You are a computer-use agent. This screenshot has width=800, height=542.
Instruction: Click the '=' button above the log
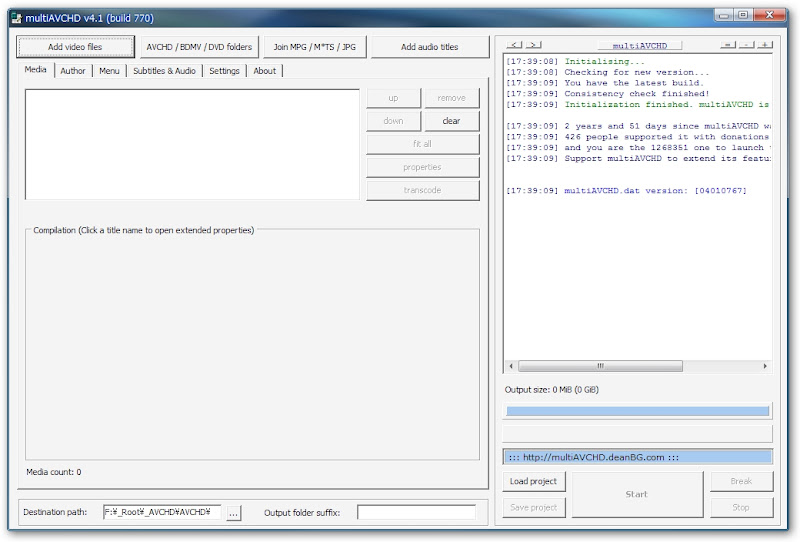pyautogui.click(x=728, y=45)
